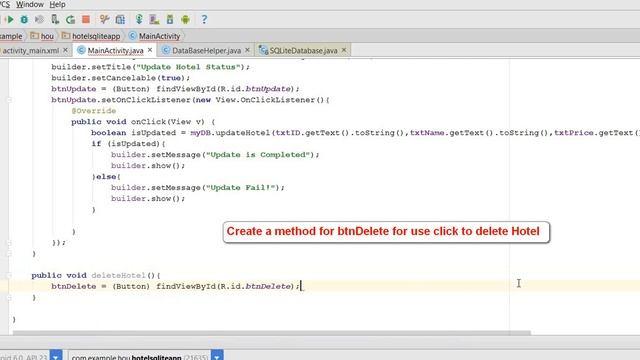640x360 pixels.
Task: Click the blue question mark help icon
Action: point(204,20)
